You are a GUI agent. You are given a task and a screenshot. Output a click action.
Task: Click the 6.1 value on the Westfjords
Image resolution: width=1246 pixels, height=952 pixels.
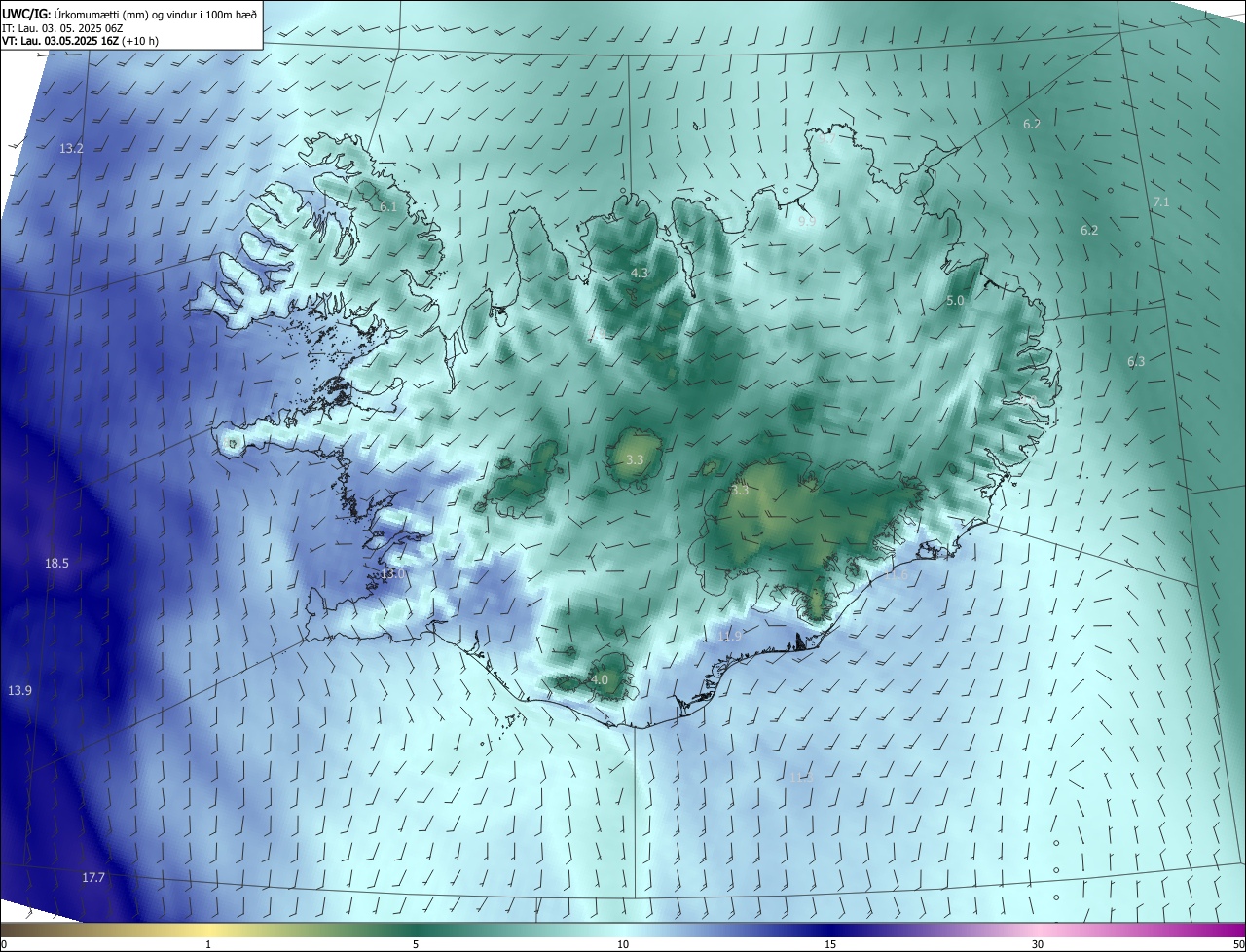tap(388, 207)
